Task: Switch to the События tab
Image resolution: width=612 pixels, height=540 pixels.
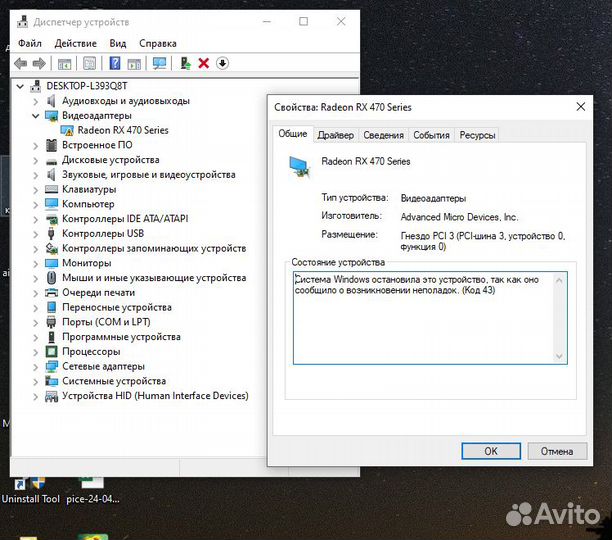Action: 431,135
